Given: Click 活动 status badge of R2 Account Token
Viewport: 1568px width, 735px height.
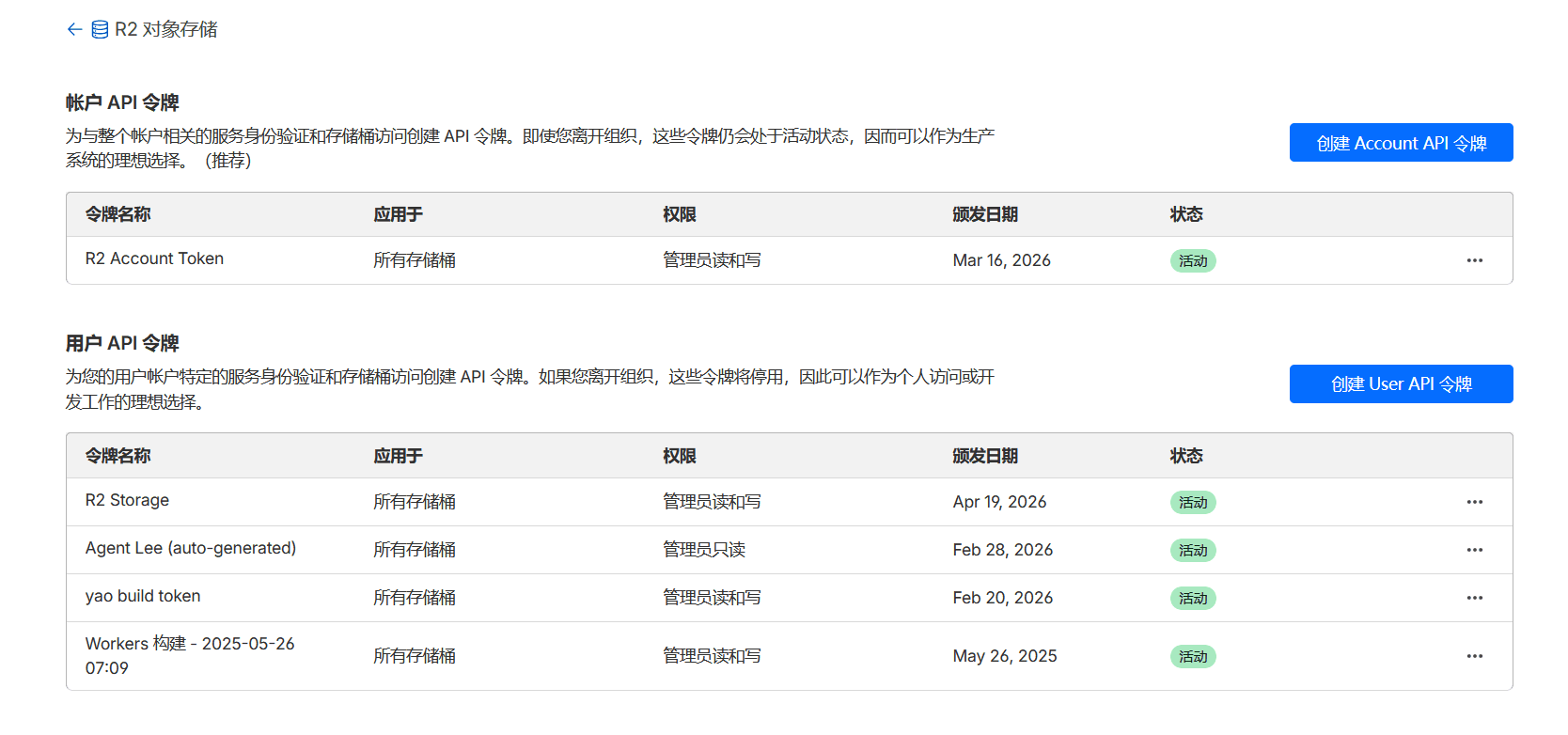Looking at the screenshot, I should [x=1193, y=261].
